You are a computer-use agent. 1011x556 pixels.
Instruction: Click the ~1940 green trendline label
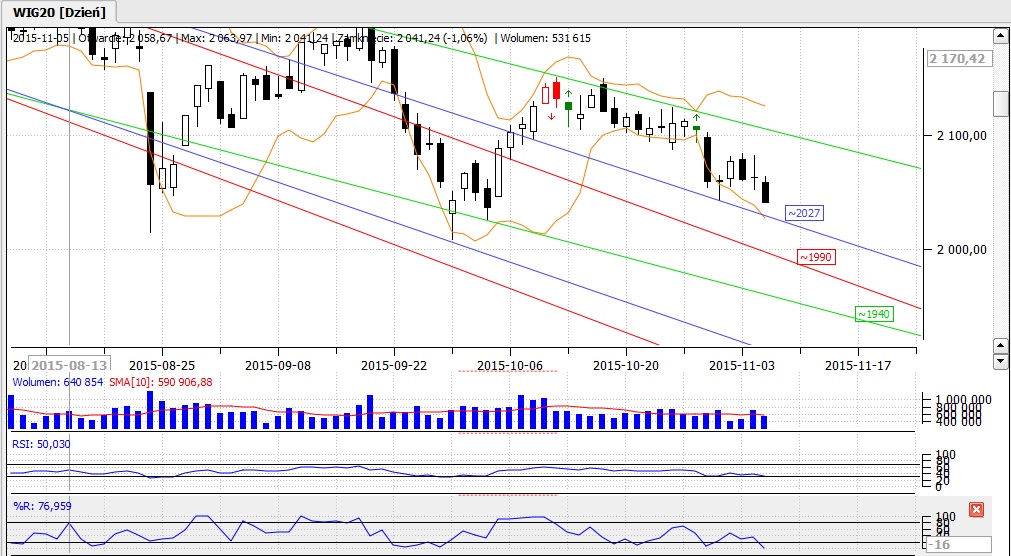coord(872,314)
